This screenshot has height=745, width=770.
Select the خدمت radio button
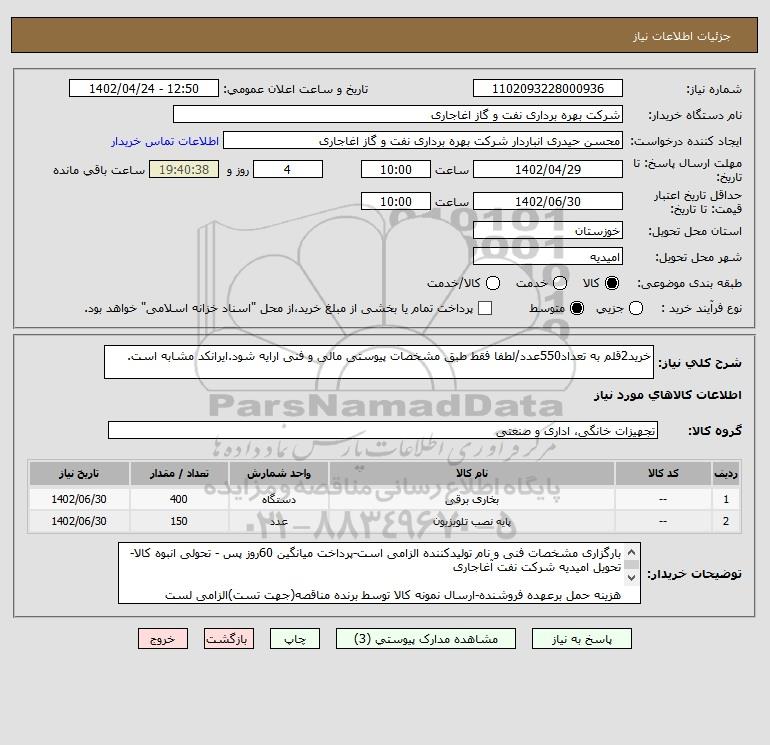click(x=560, y=283)
